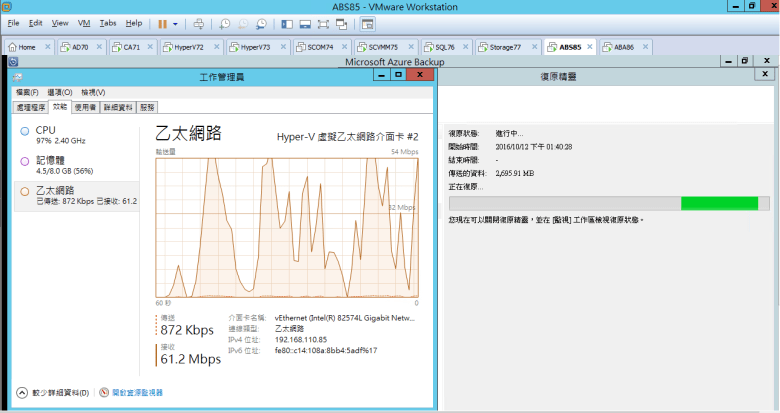This screenshot has height=413, width=780.
Task: Click the take snapshot toolbar icon
Action: point(225,22)
